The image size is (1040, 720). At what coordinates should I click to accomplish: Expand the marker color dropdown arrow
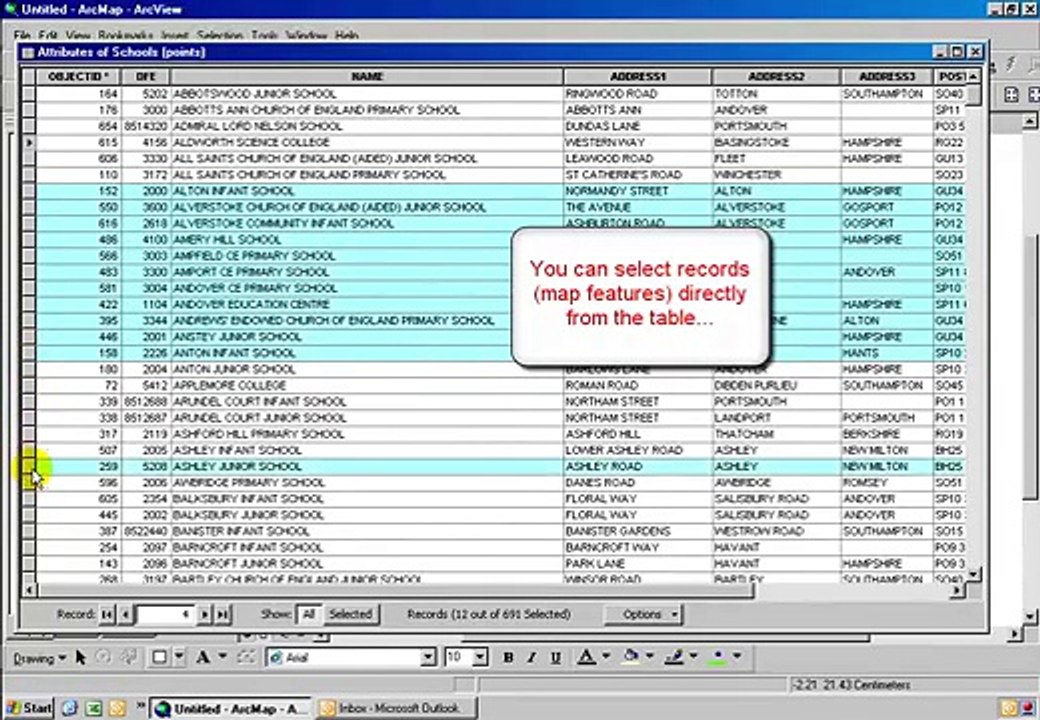click(737, 657)
